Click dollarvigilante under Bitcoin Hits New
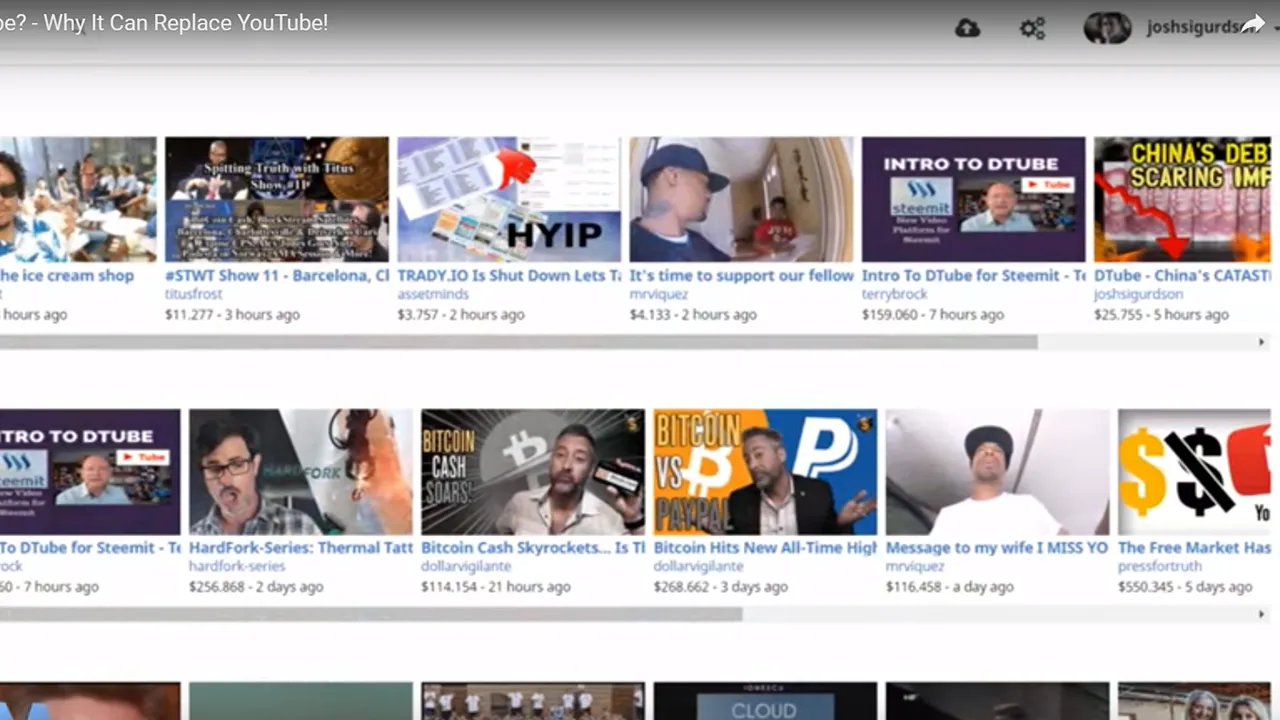This screenshot has width=1280, height=720. 698,566
